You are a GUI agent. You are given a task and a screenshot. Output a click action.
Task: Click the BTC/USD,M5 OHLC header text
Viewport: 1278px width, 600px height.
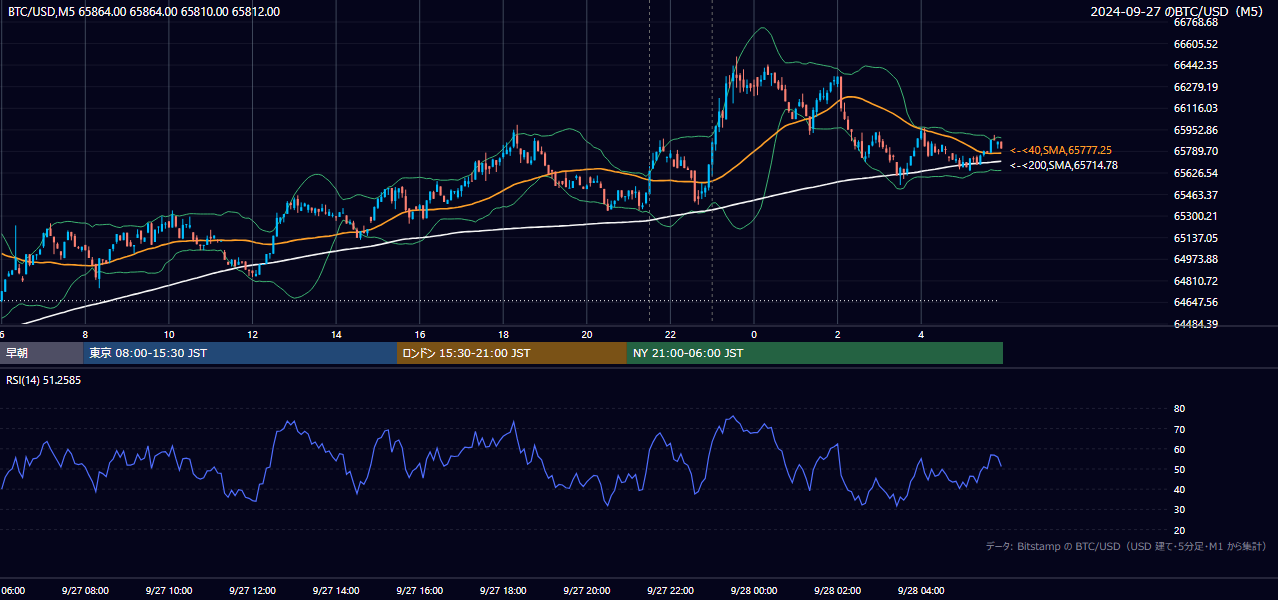(143, 12)
